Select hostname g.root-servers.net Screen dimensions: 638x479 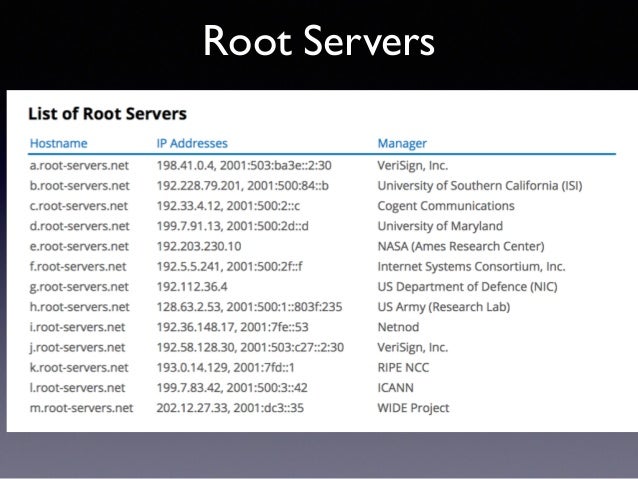coord(79,287)
